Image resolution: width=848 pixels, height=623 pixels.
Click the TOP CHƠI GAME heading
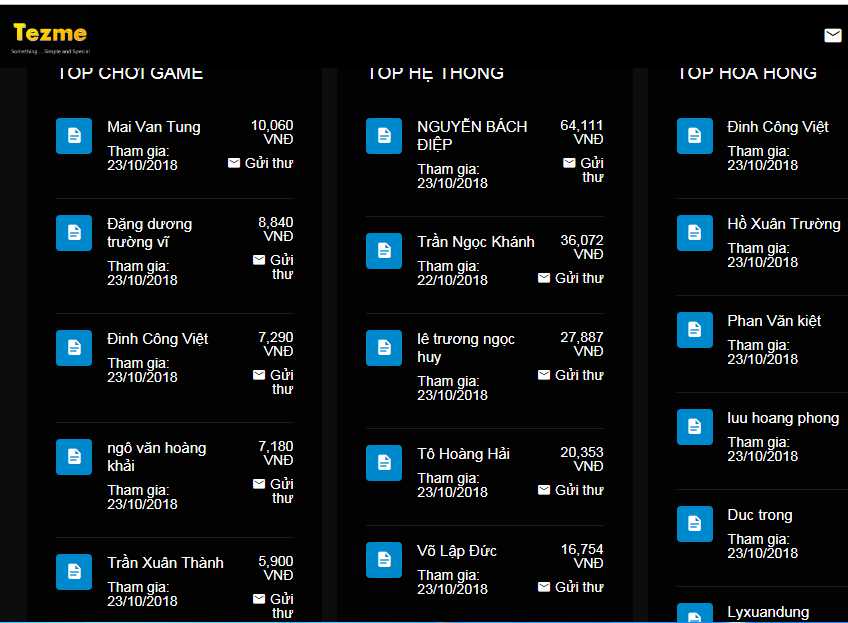pyautogui.click(x=130, y=73)
